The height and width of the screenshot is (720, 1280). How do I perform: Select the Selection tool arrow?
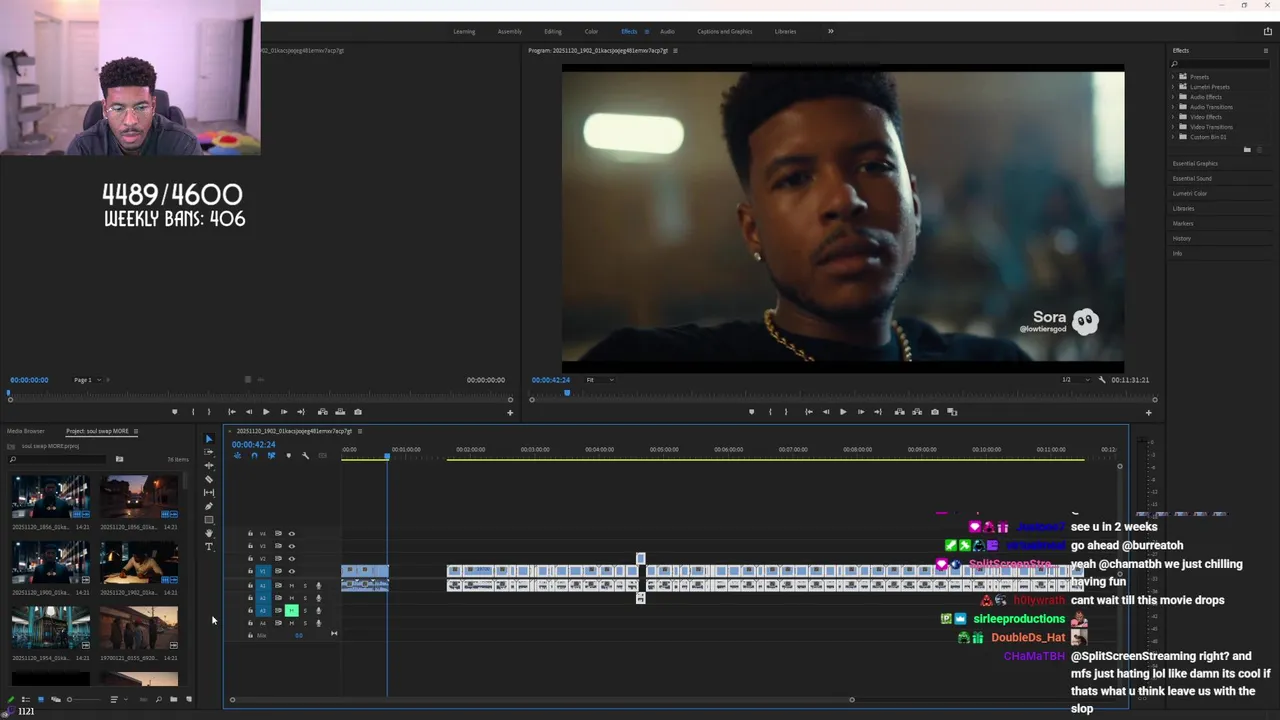(209, 439)
